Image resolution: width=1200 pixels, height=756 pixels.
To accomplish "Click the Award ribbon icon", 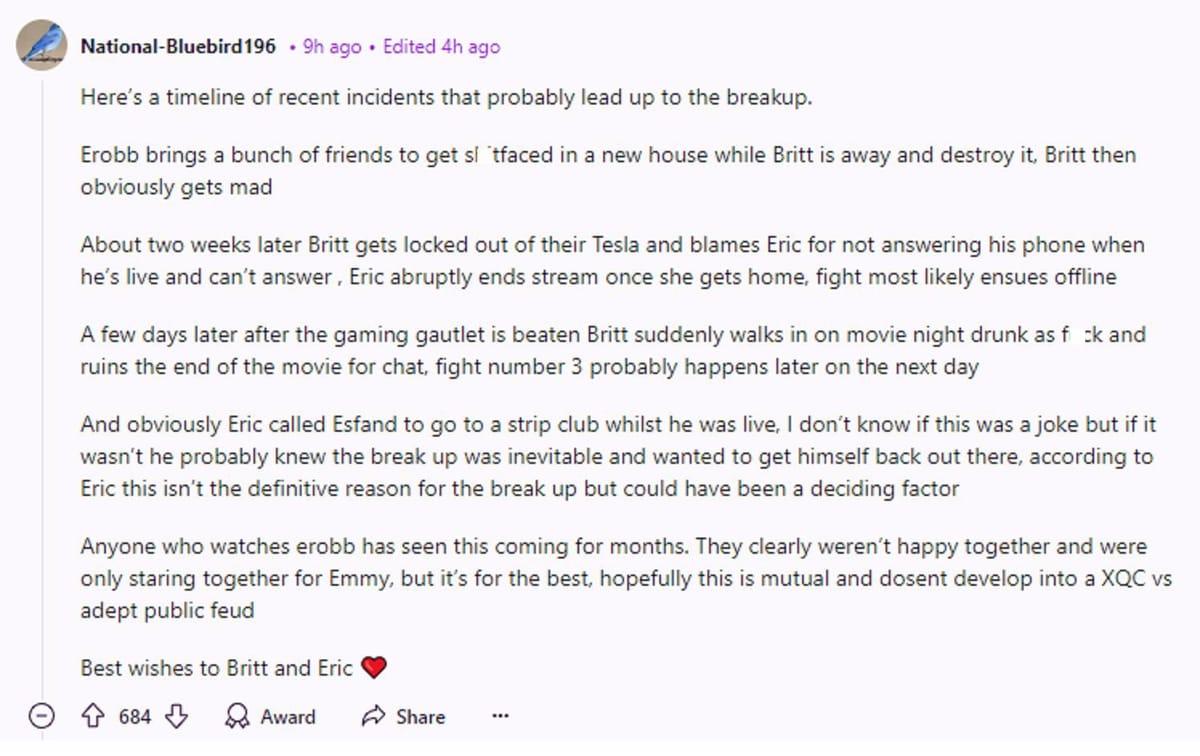I will [236, 716].
